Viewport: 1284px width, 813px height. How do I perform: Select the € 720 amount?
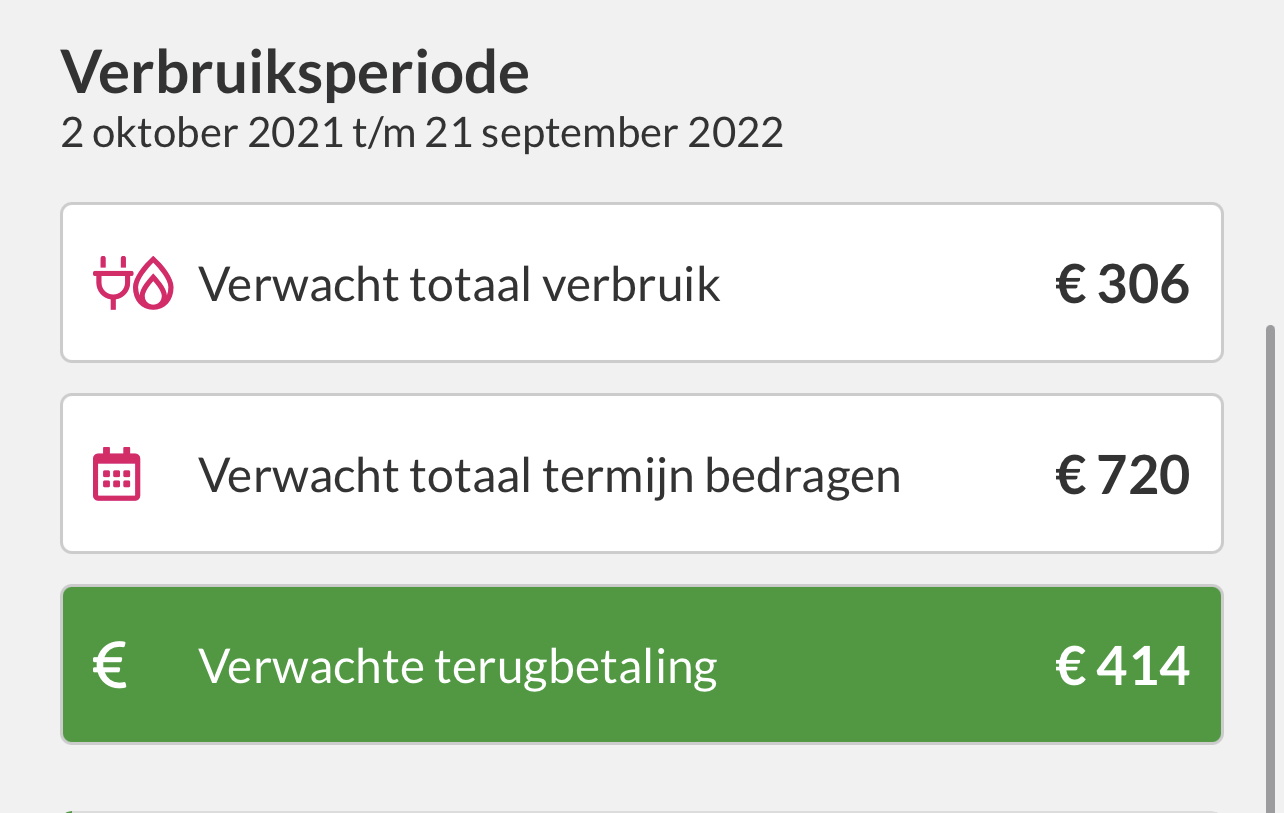[x=1123, y=476]
